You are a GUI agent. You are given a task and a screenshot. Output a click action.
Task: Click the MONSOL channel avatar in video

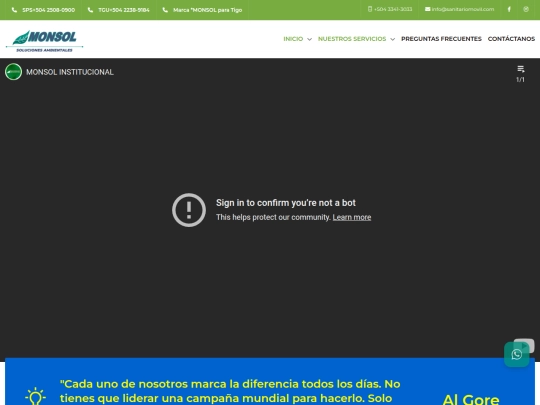13,72
